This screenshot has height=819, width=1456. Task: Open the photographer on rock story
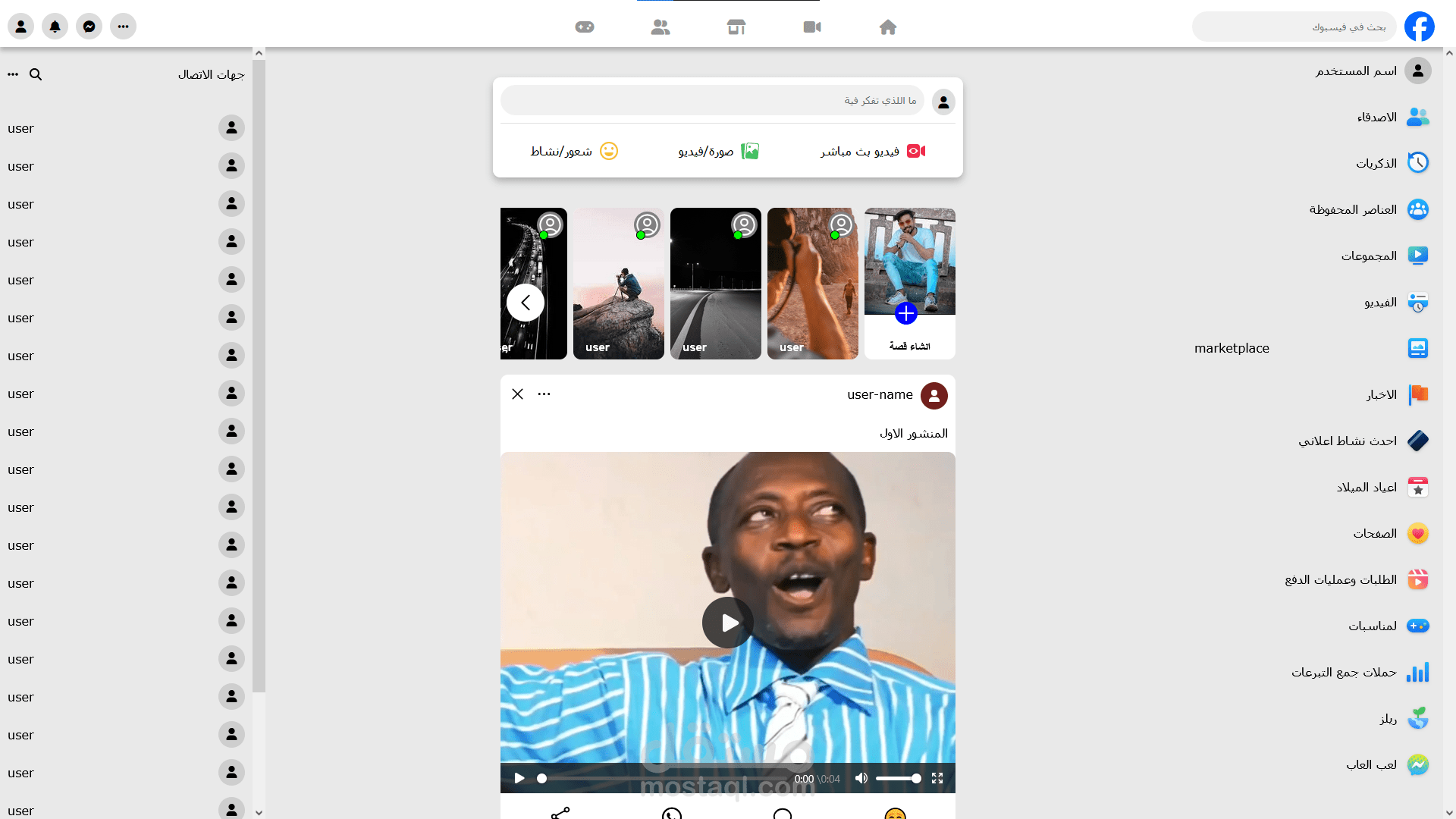619,284
